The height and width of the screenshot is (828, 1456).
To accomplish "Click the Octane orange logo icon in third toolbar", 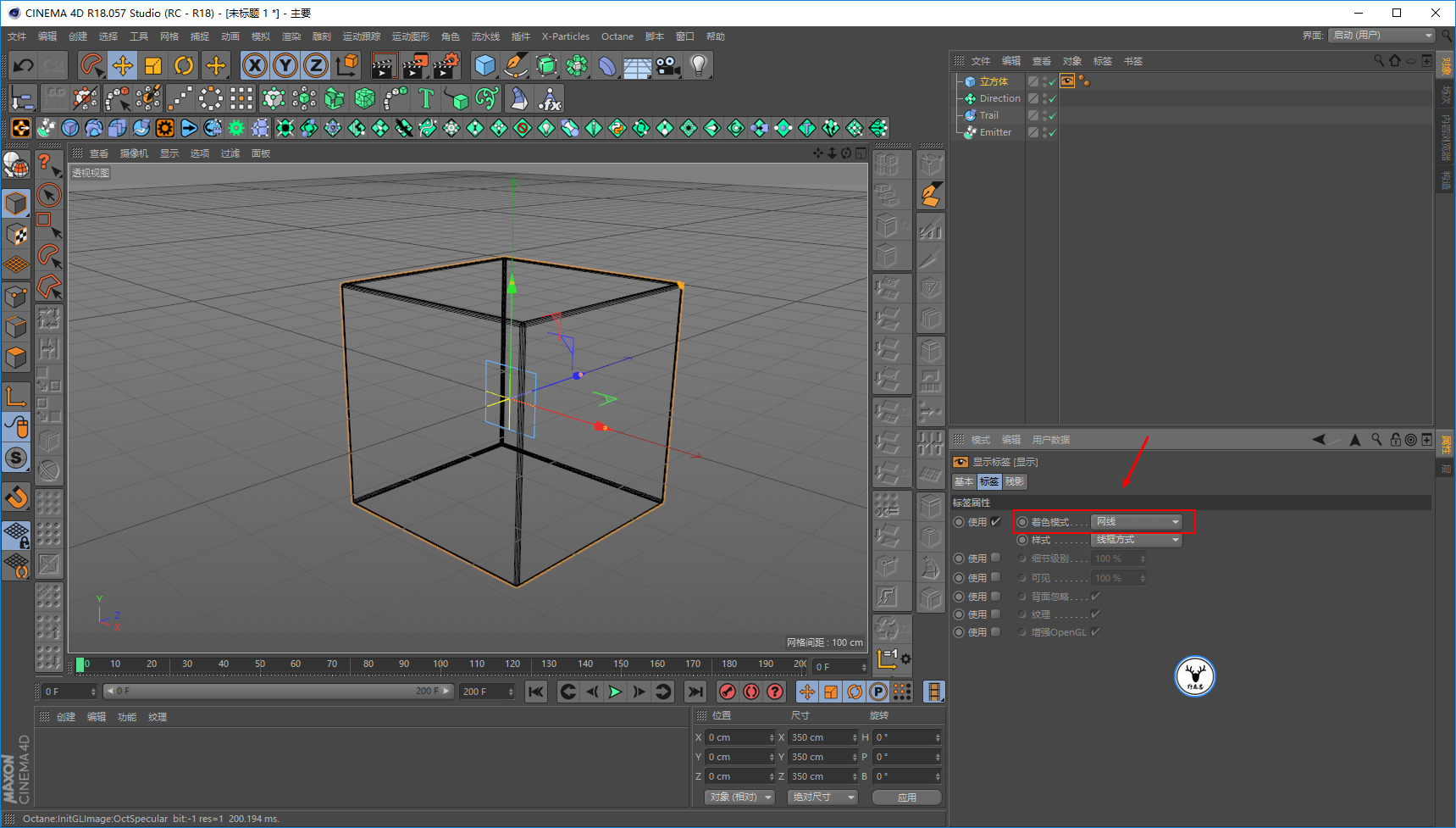I will (x=20, y=128).
